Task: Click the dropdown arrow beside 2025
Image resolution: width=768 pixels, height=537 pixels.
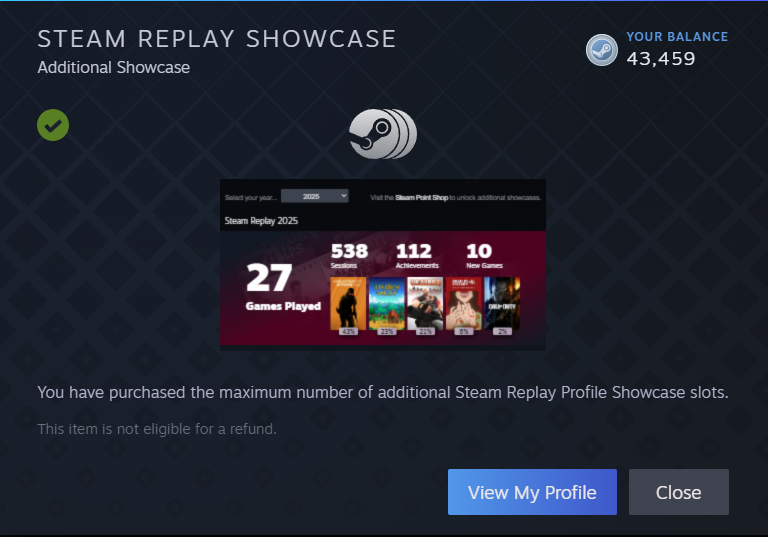Action: (344, 195)
